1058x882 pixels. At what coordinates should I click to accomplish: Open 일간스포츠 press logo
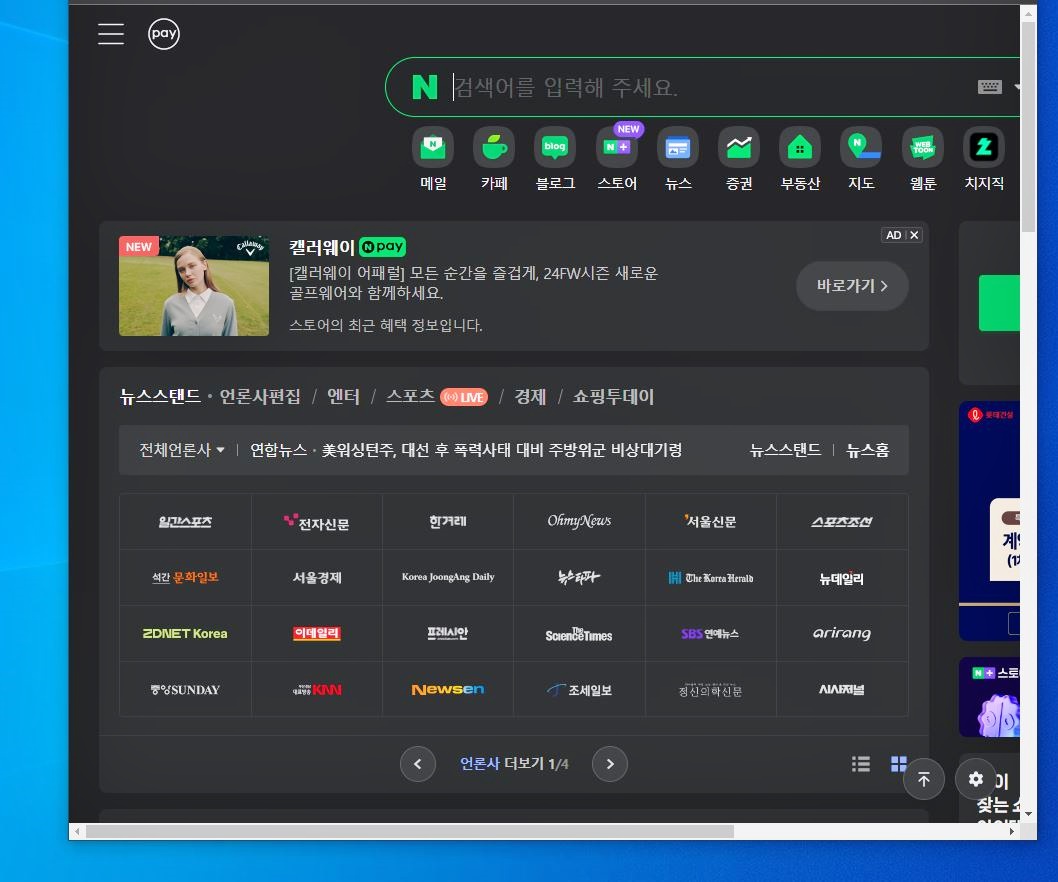(185, 522)
